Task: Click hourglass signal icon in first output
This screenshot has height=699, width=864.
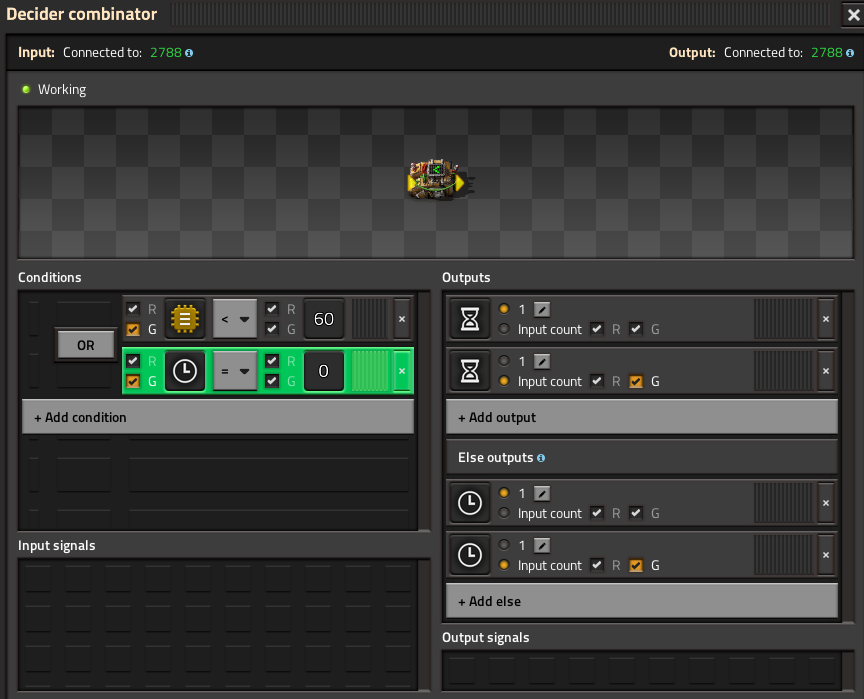Action: (470, 319)
